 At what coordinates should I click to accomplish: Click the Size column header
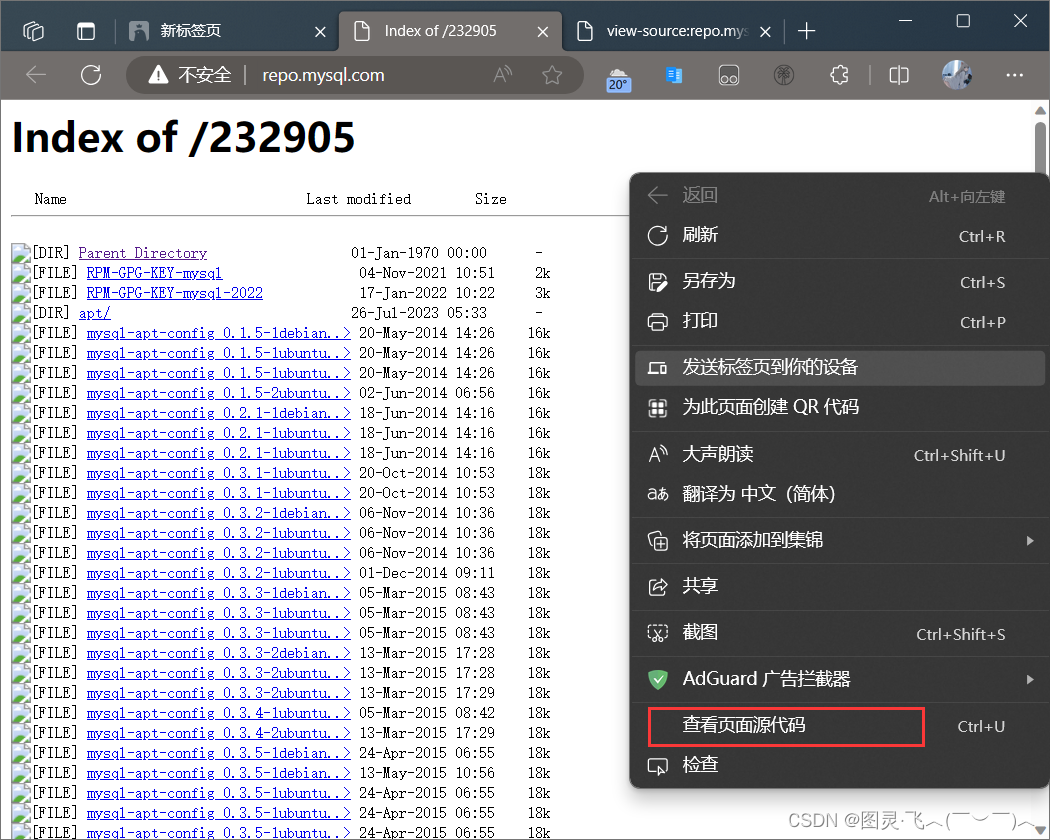click(x=490, y=199)
